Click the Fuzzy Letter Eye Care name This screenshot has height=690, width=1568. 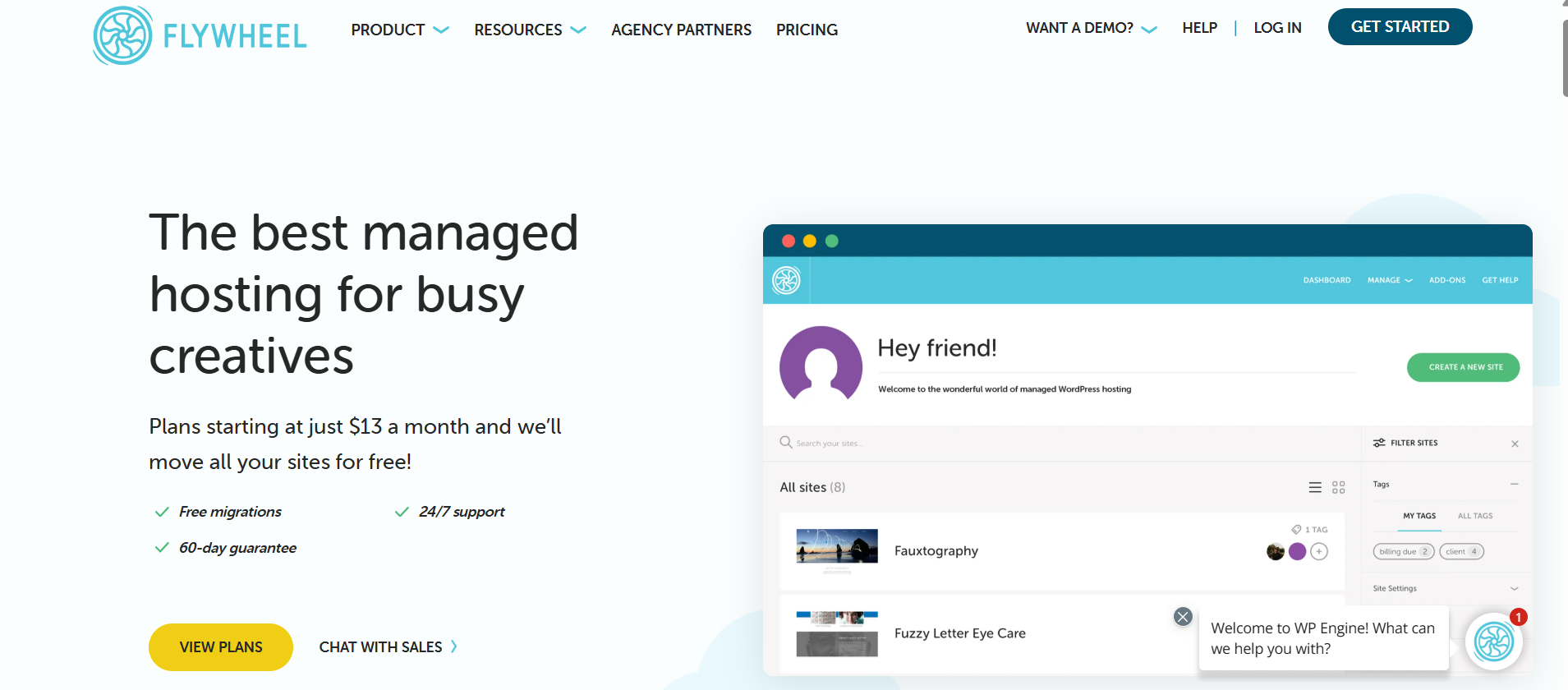pyautogui.click(x=960, y=633)
